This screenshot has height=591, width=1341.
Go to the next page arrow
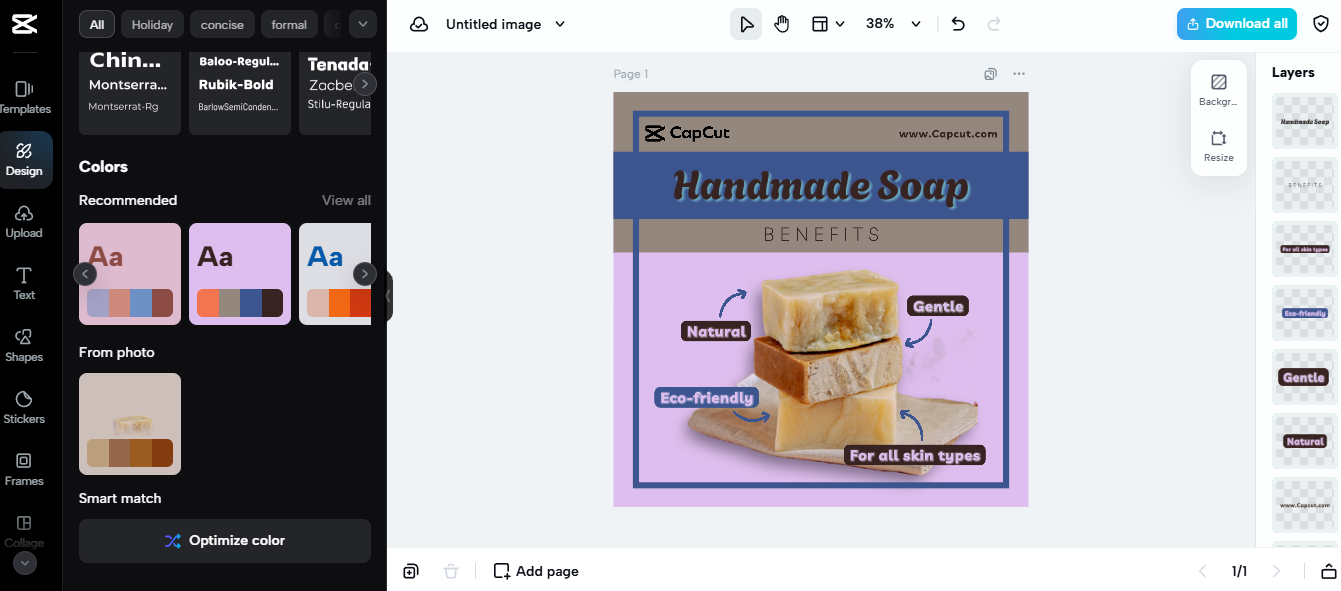[1276, 571]
